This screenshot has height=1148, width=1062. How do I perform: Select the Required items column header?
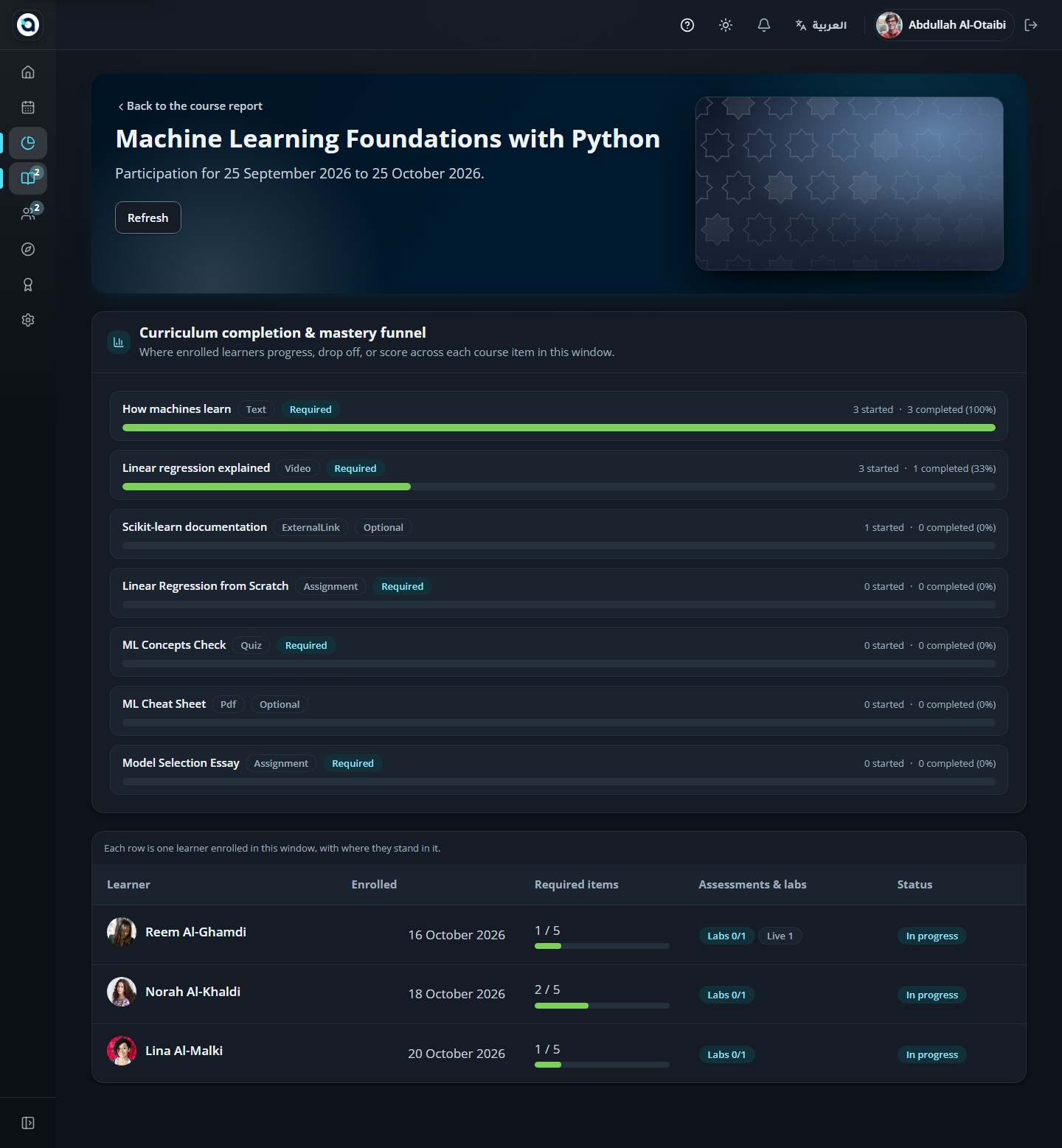[577, 885]
